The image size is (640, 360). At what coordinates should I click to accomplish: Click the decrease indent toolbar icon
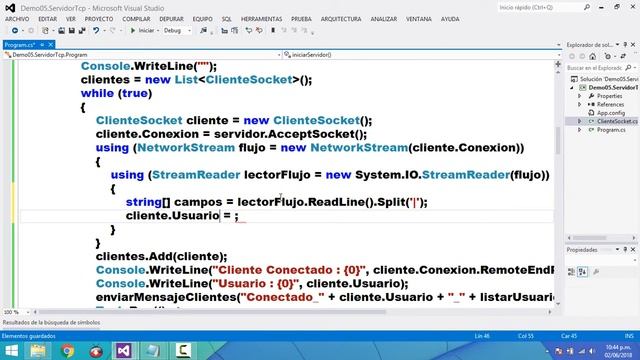224,31
